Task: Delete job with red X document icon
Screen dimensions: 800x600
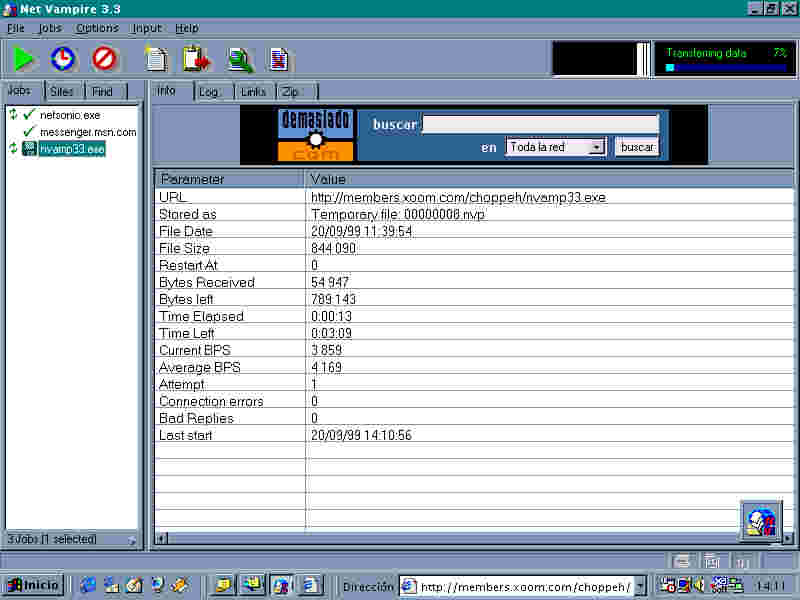Action: tap(279, 59)
